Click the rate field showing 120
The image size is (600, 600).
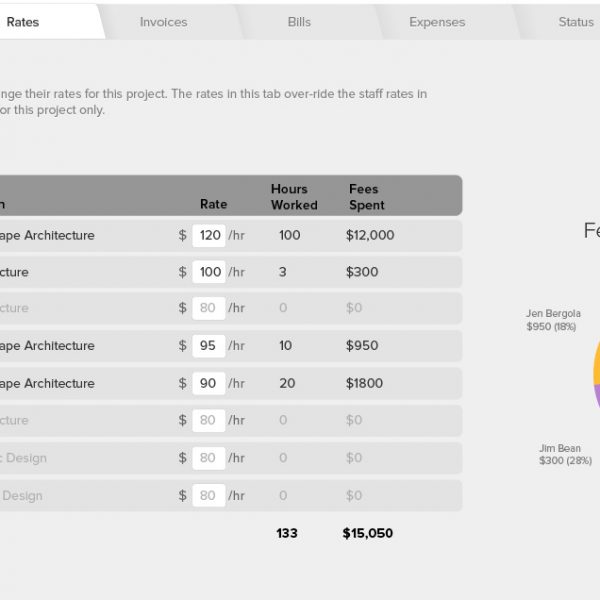pos(209,236)
